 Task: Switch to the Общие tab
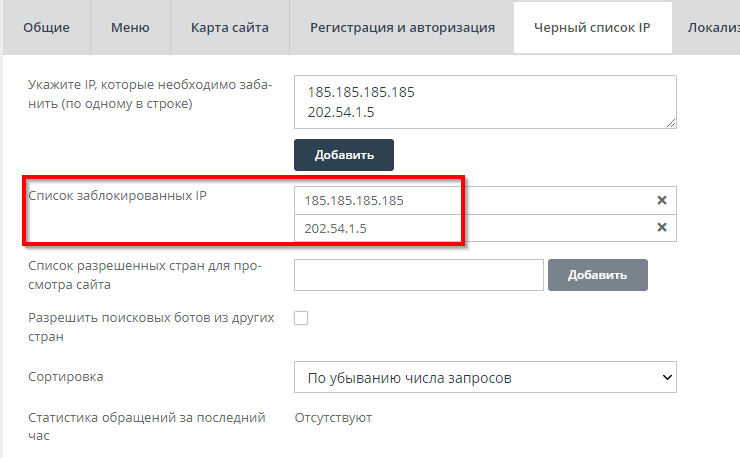pos(46,27)
